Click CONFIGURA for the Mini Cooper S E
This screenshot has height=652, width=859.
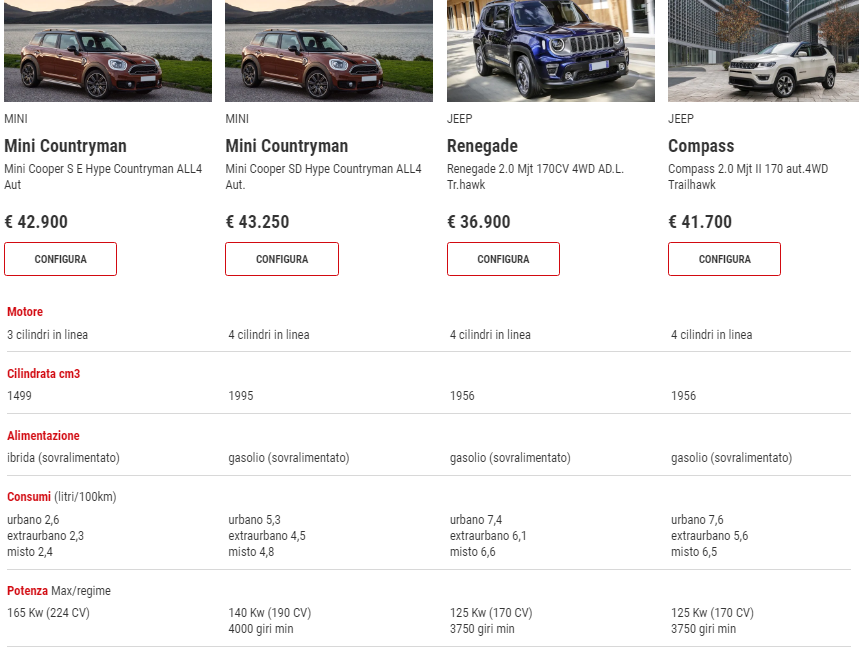point(60,259)
